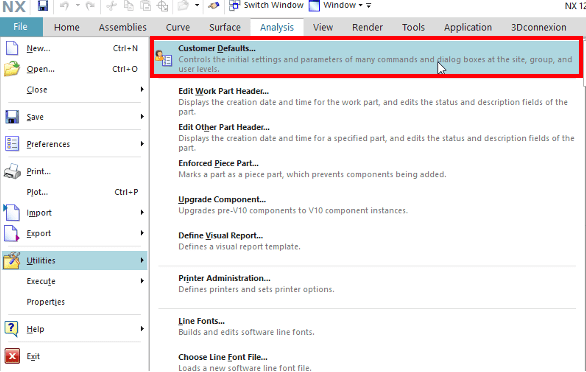The height and width of the screenshot is (372, 586).
Task: Click the Preferences list icon
Action: tap(12, 144)
